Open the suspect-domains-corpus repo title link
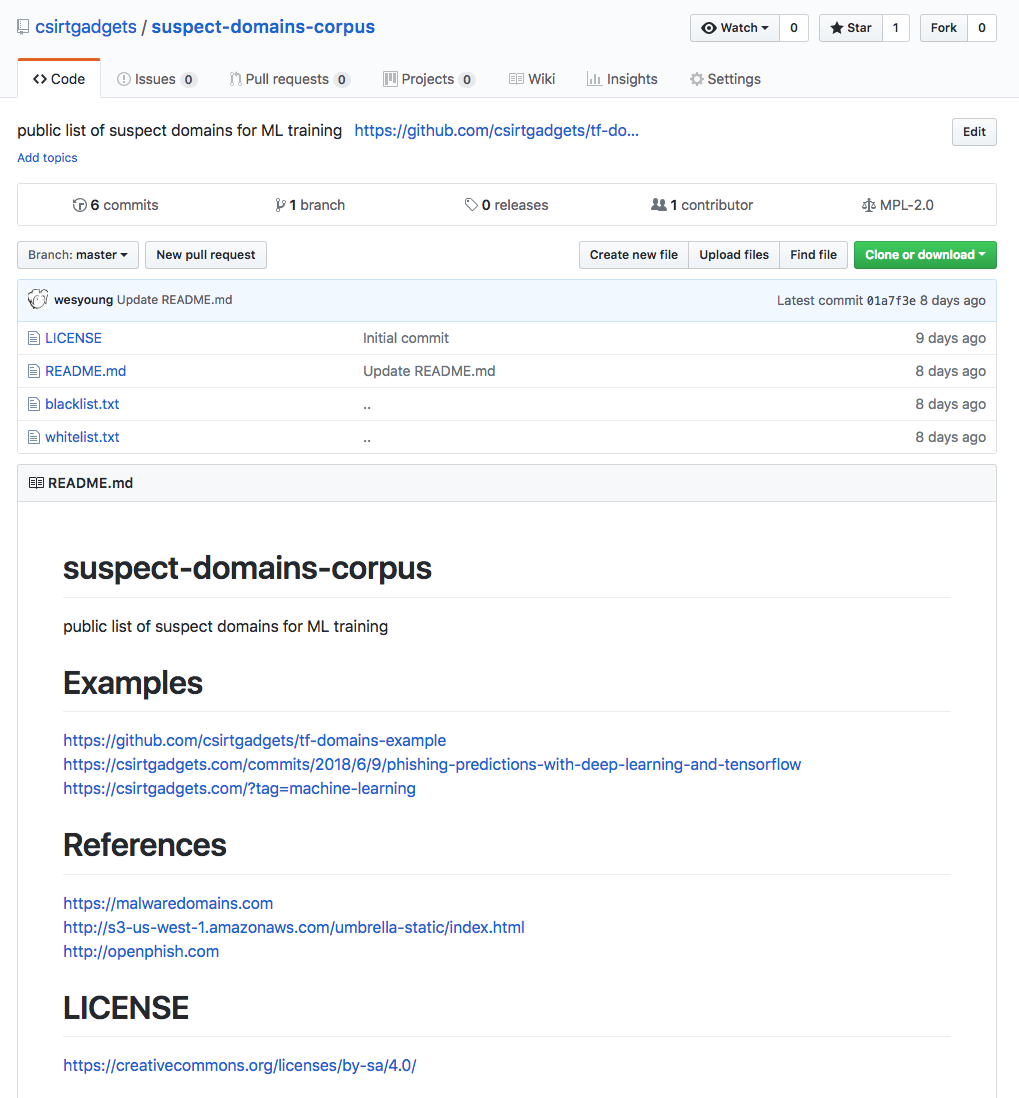The height and width of the screenshot is (1098, 1019). (263, 27)
